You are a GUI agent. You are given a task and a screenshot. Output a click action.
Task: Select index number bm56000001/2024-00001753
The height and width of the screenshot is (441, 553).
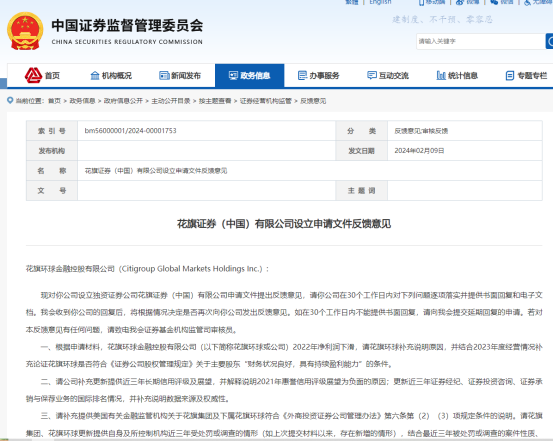pyautogui.click(x=130, y=131)
